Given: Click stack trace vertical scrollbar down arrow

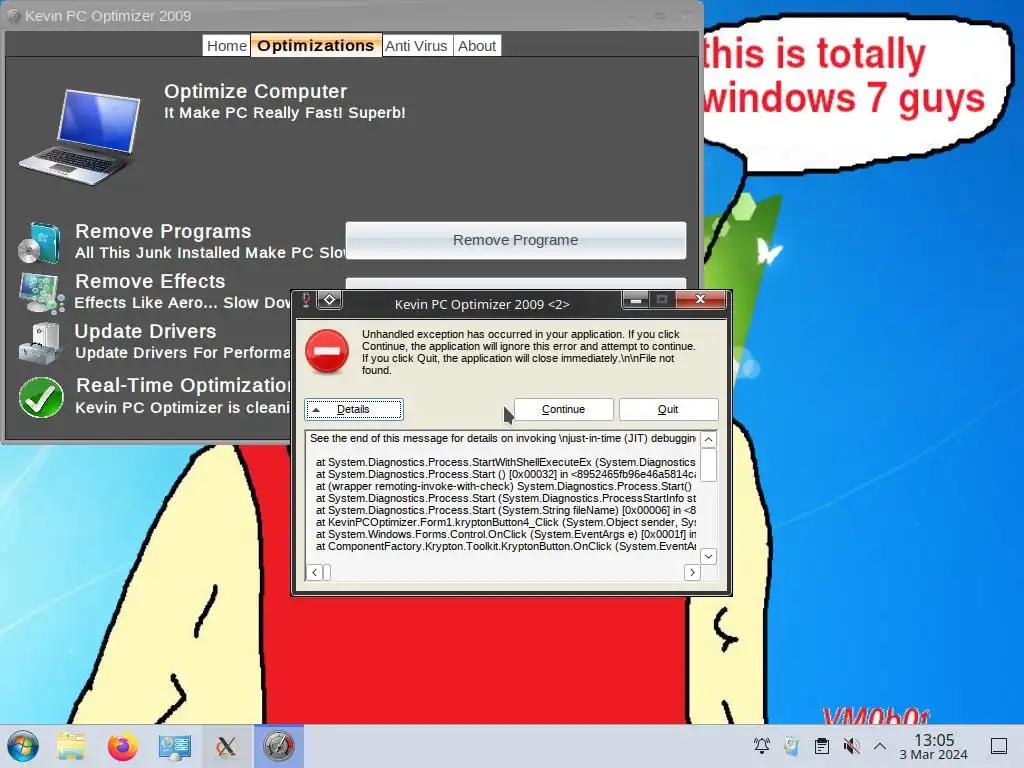Looking at the screenshot, I should click(708, 556).
